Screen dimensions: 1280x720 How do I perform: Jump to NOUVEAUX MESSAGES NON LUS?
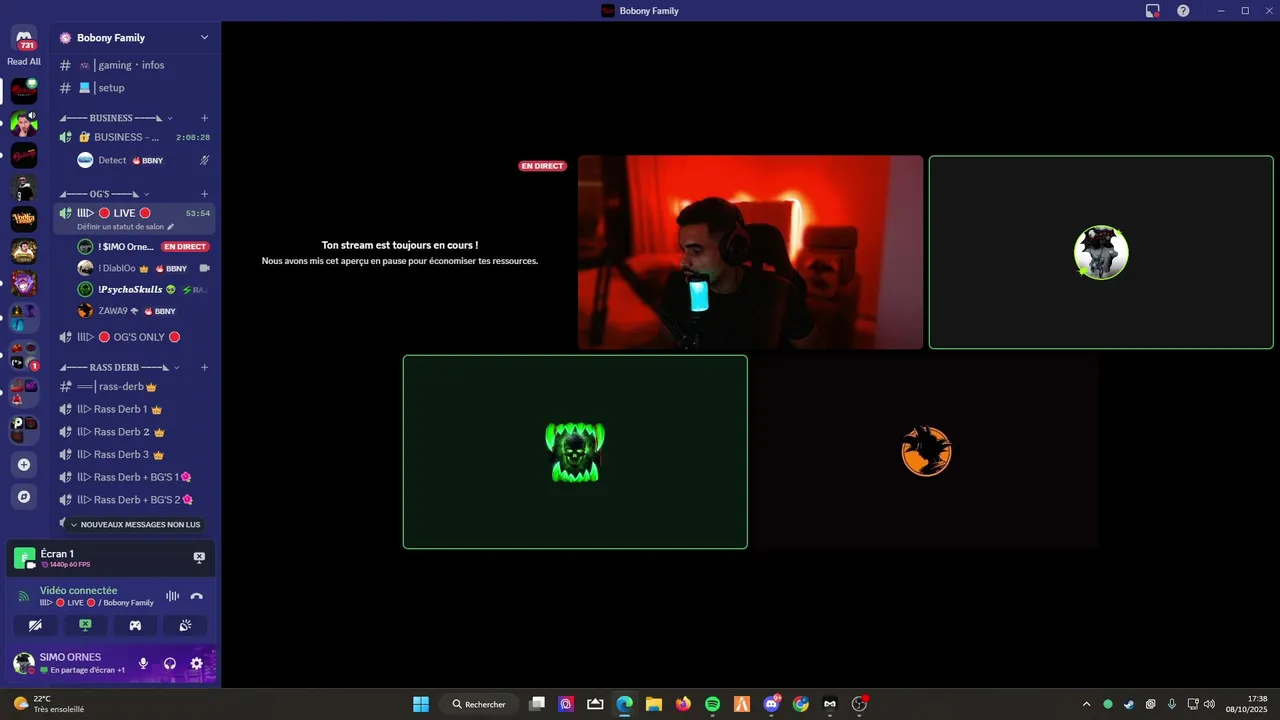[x=135, y=524]
